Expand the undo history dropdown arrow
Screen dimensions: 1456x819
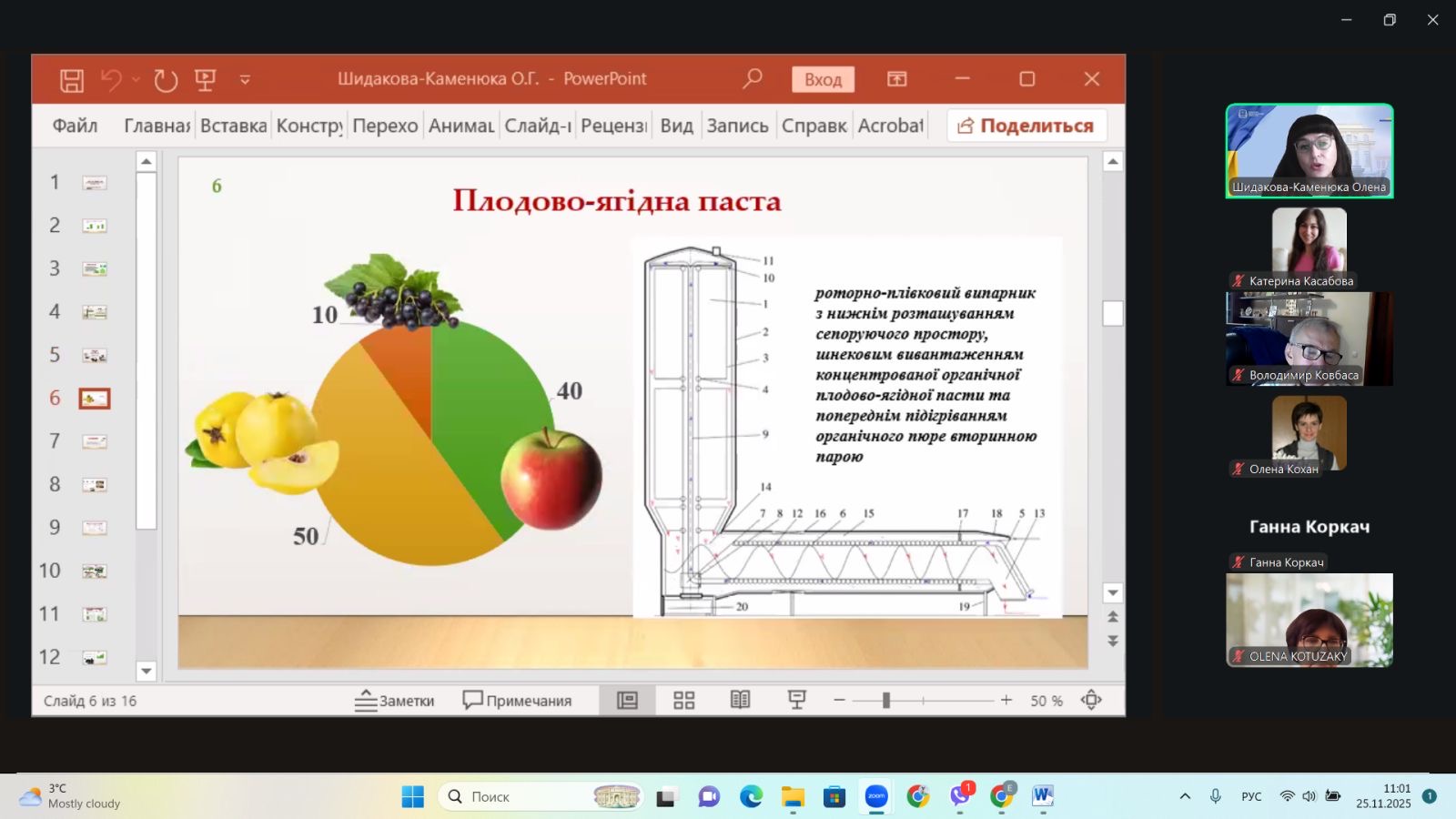click(x=136, y=80)
